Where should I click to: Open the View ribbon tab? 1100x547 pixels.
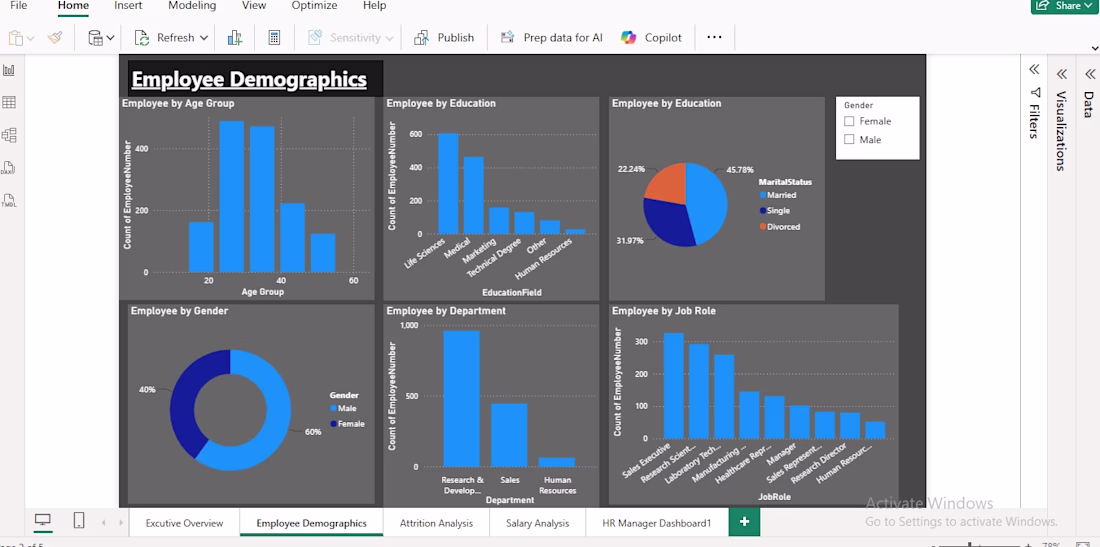[254, 6]
